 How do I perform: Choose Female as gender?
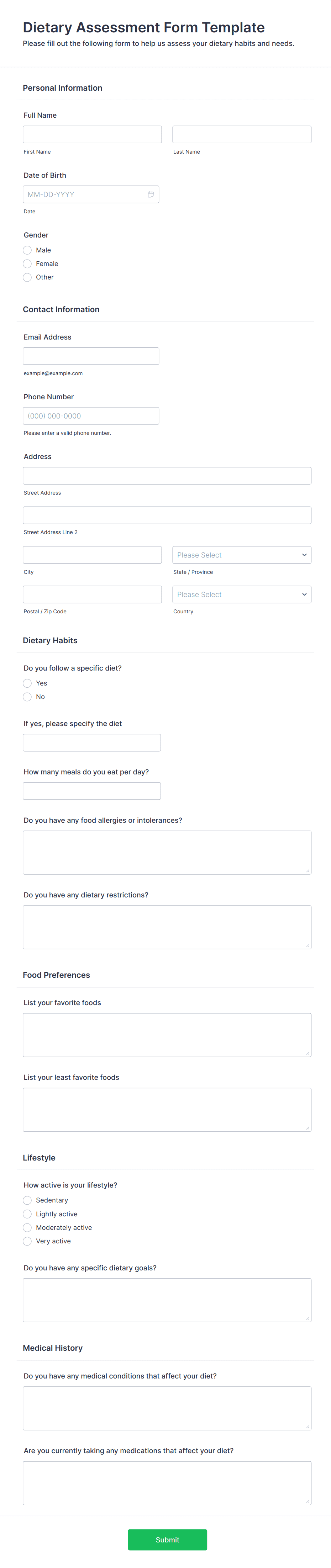point(27,263)
